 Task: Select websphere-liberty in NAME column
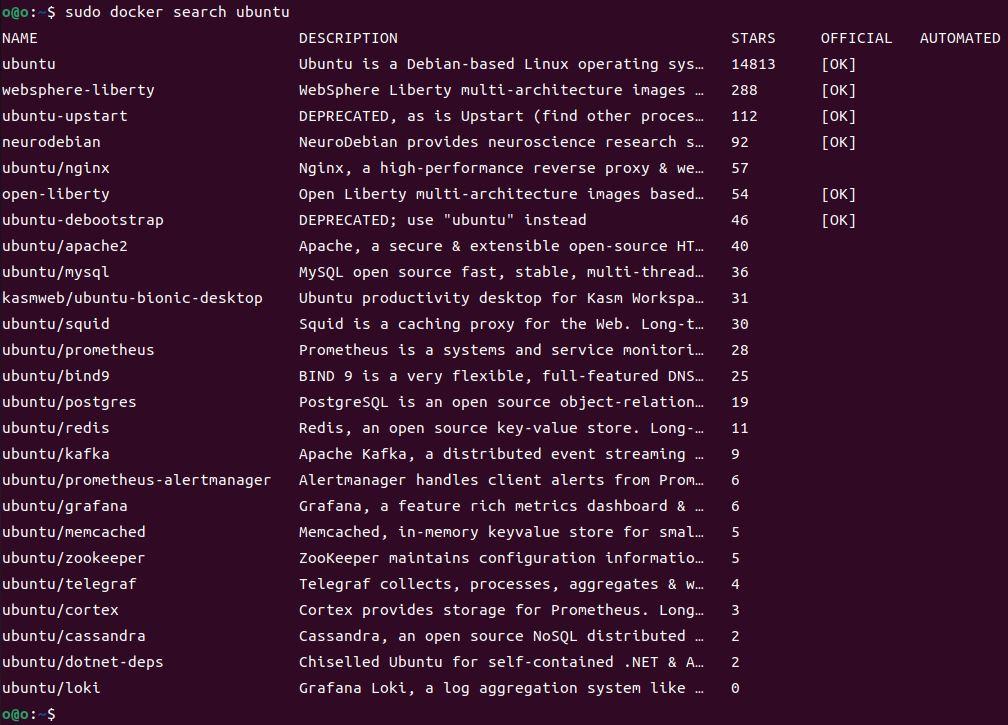[x=78, y=90]
